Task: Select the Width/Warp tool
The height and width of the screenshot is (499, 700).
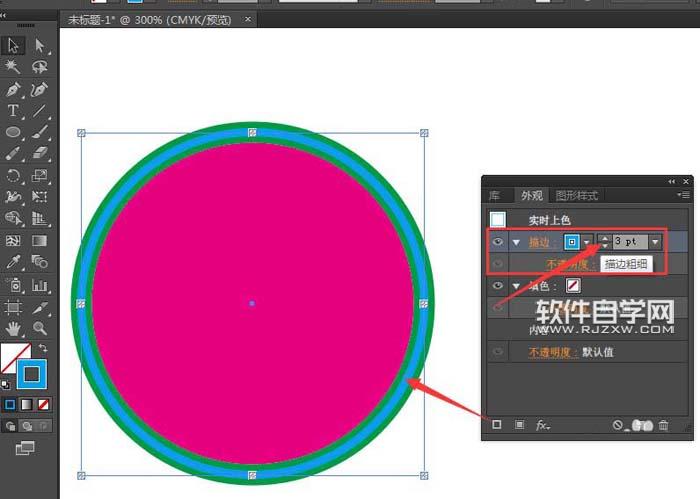Action: tap(13, 196)
